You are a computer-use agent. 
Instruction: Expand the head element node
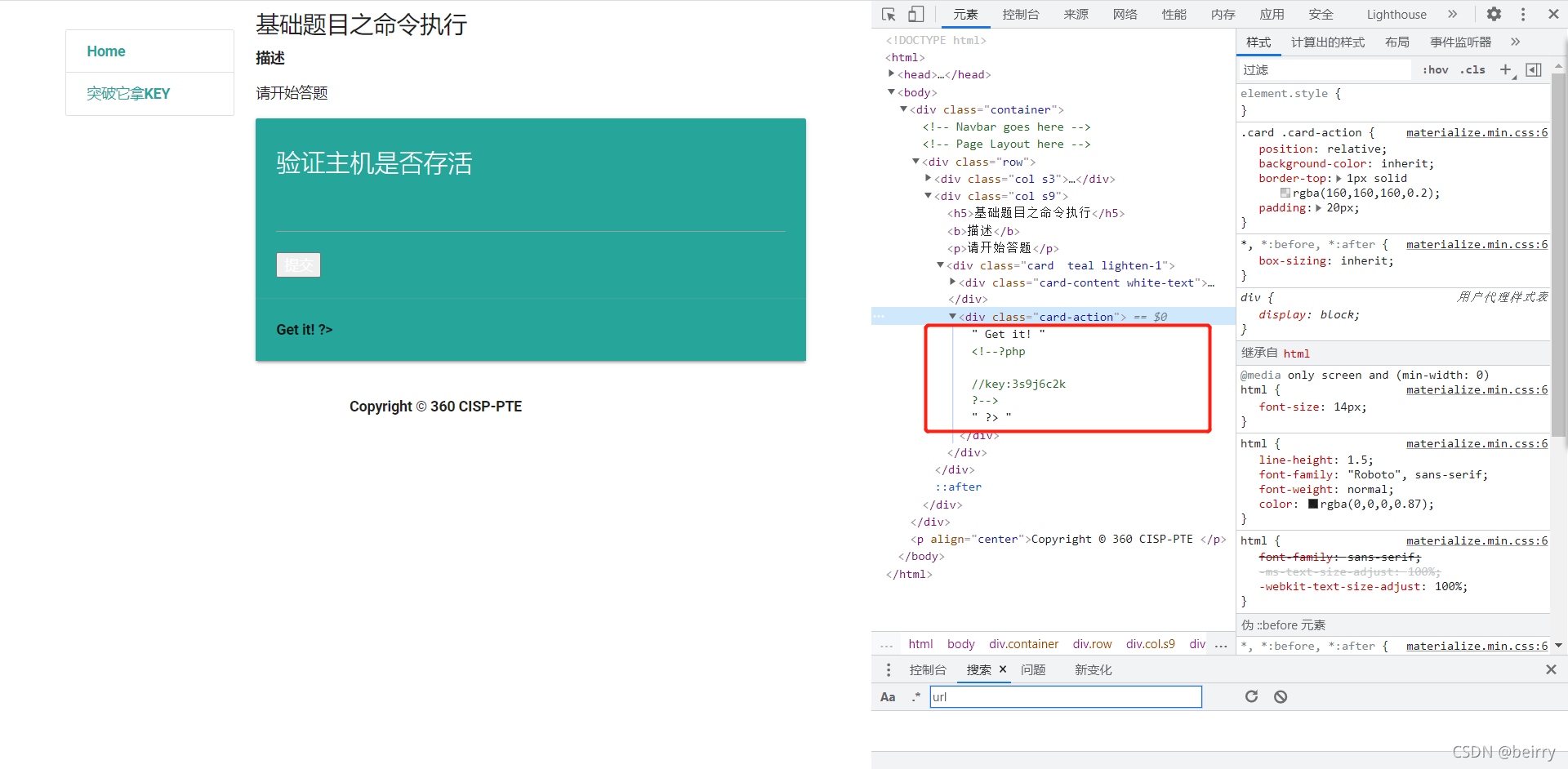click(892, 73)
